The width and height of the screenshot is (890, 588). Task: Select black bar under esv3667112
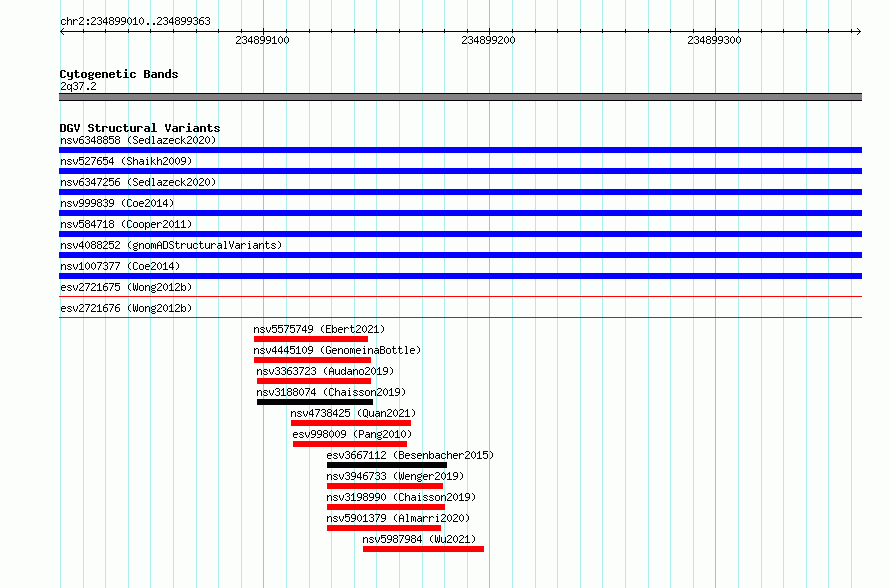tap(387, 465)
